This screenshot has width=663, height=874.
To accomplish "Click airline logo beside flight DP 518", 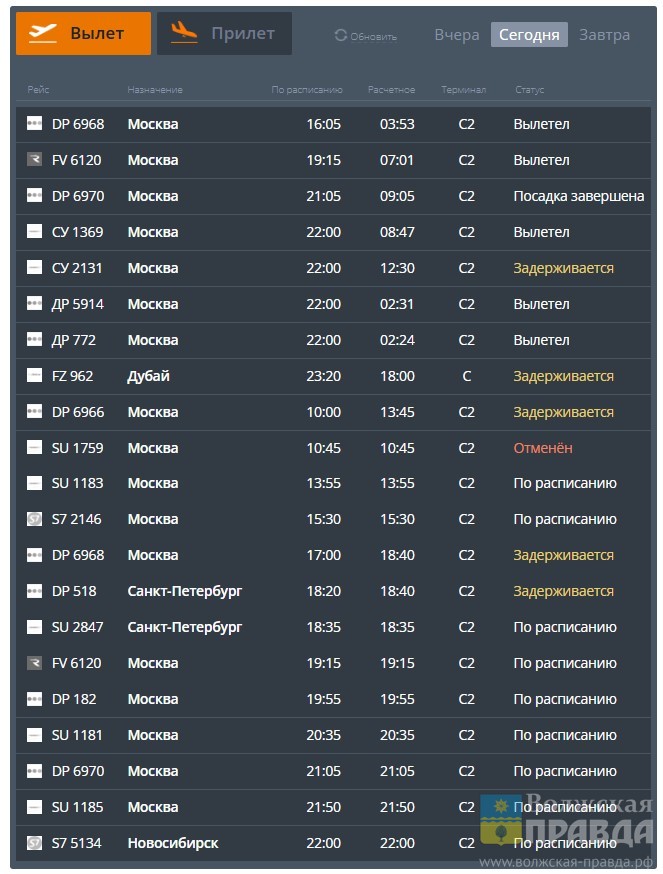I will pos(34,591).
